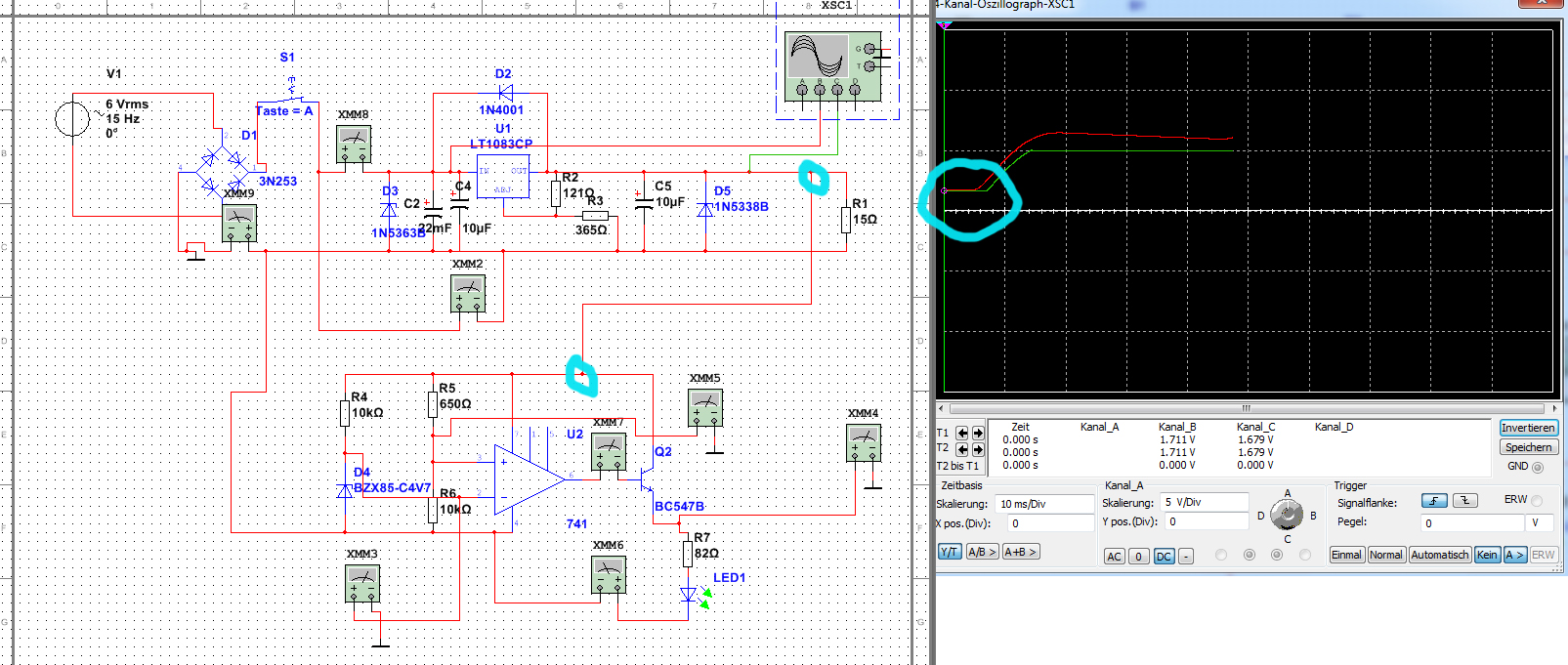Select the XMM8 multimeter in the schematic
The image size is (1568, 665).
pos(354,145)
